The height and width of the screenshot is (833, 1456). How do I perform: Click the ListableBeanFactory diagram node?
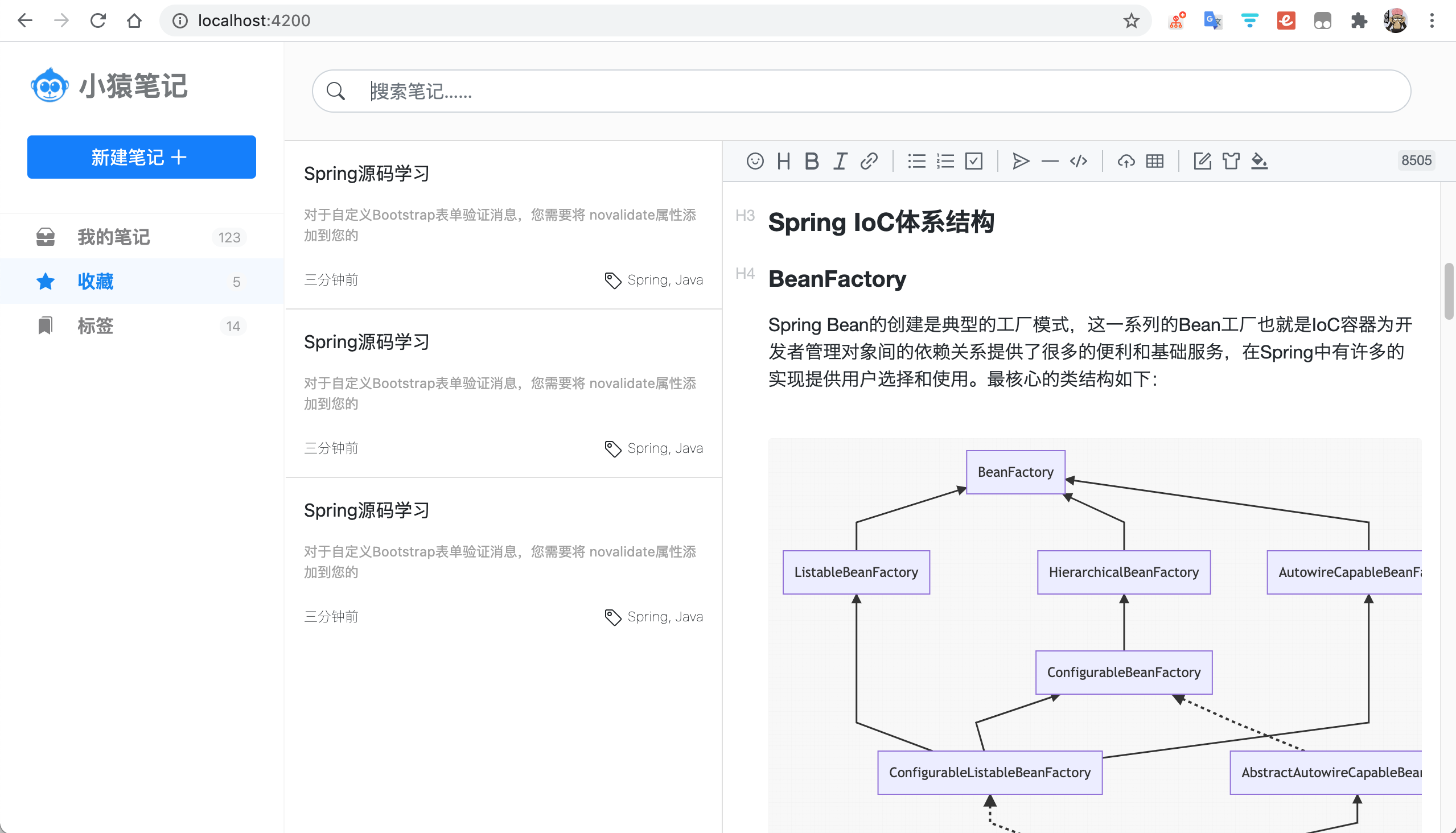coord(856,572)
